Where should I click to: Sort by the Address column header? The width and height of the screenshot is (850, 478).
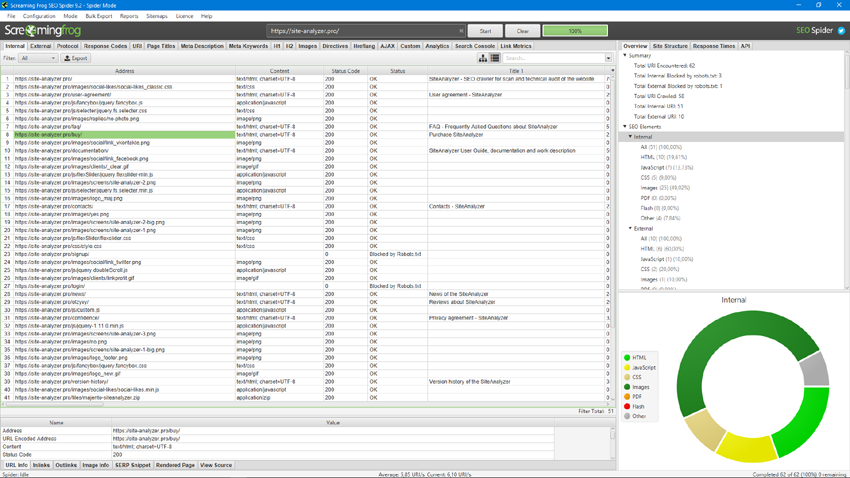pos(124,71)
